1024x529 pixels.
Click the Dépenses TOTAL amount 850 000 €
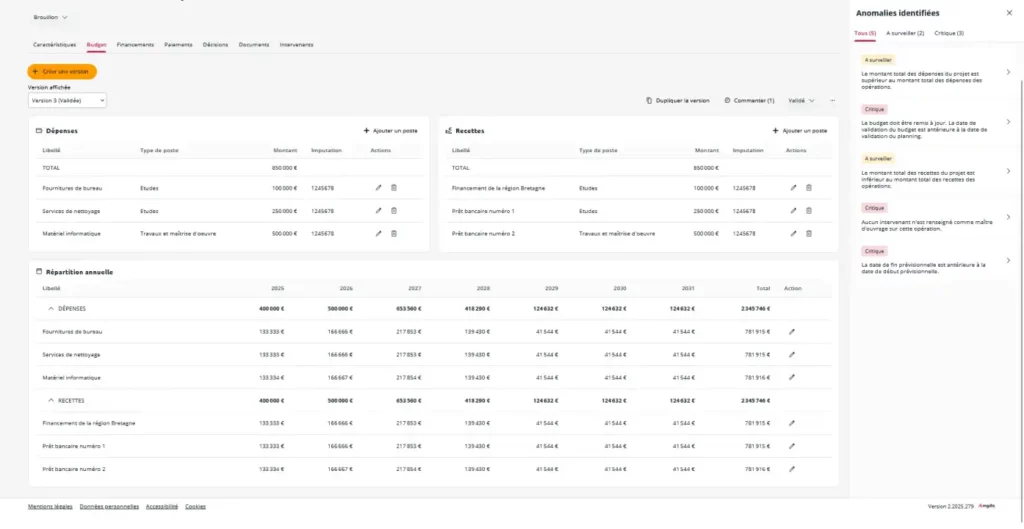284,168
